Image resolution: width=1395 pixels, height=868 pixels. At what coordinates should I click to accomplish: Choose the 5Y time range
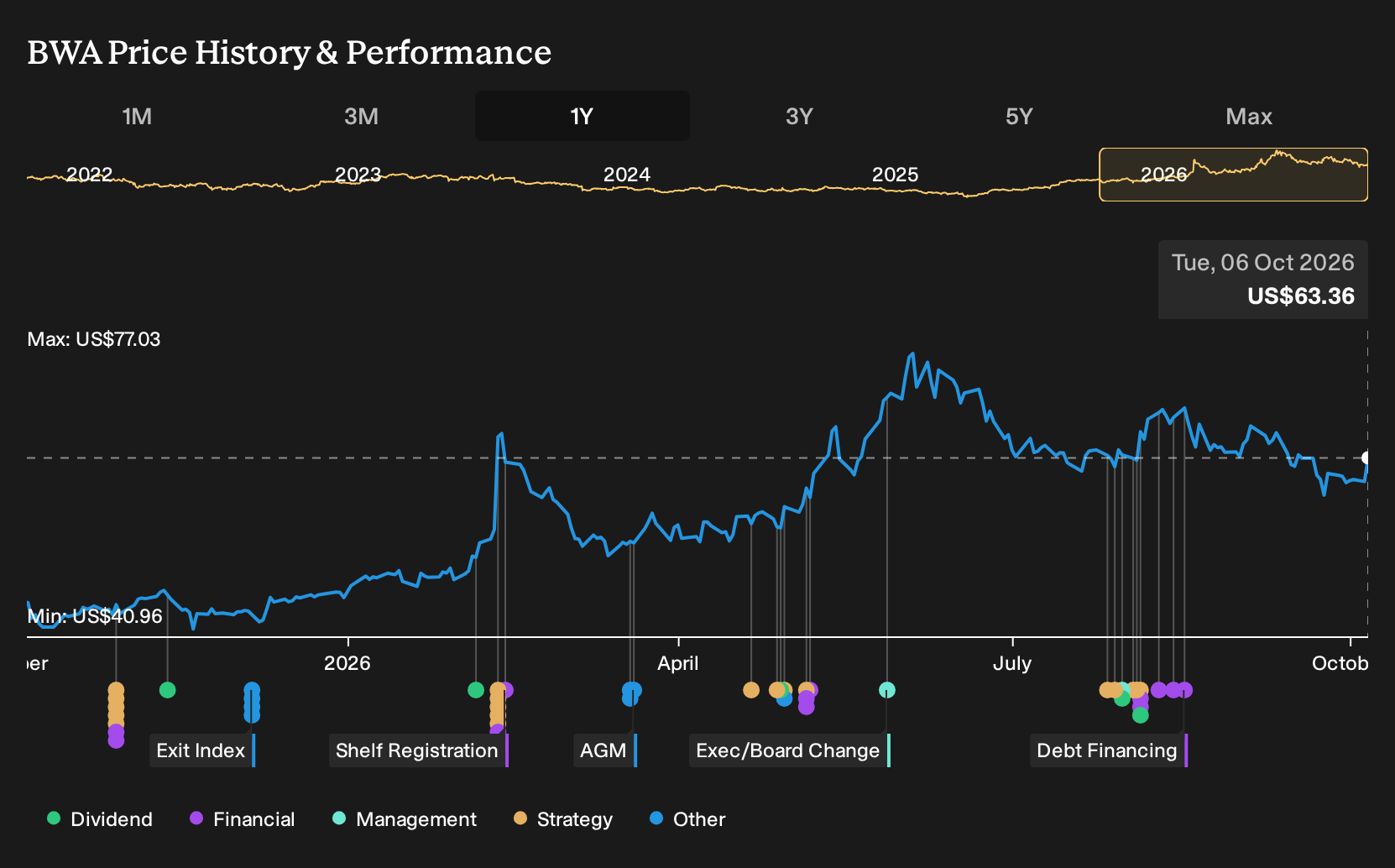click(x=1019, y=116)
